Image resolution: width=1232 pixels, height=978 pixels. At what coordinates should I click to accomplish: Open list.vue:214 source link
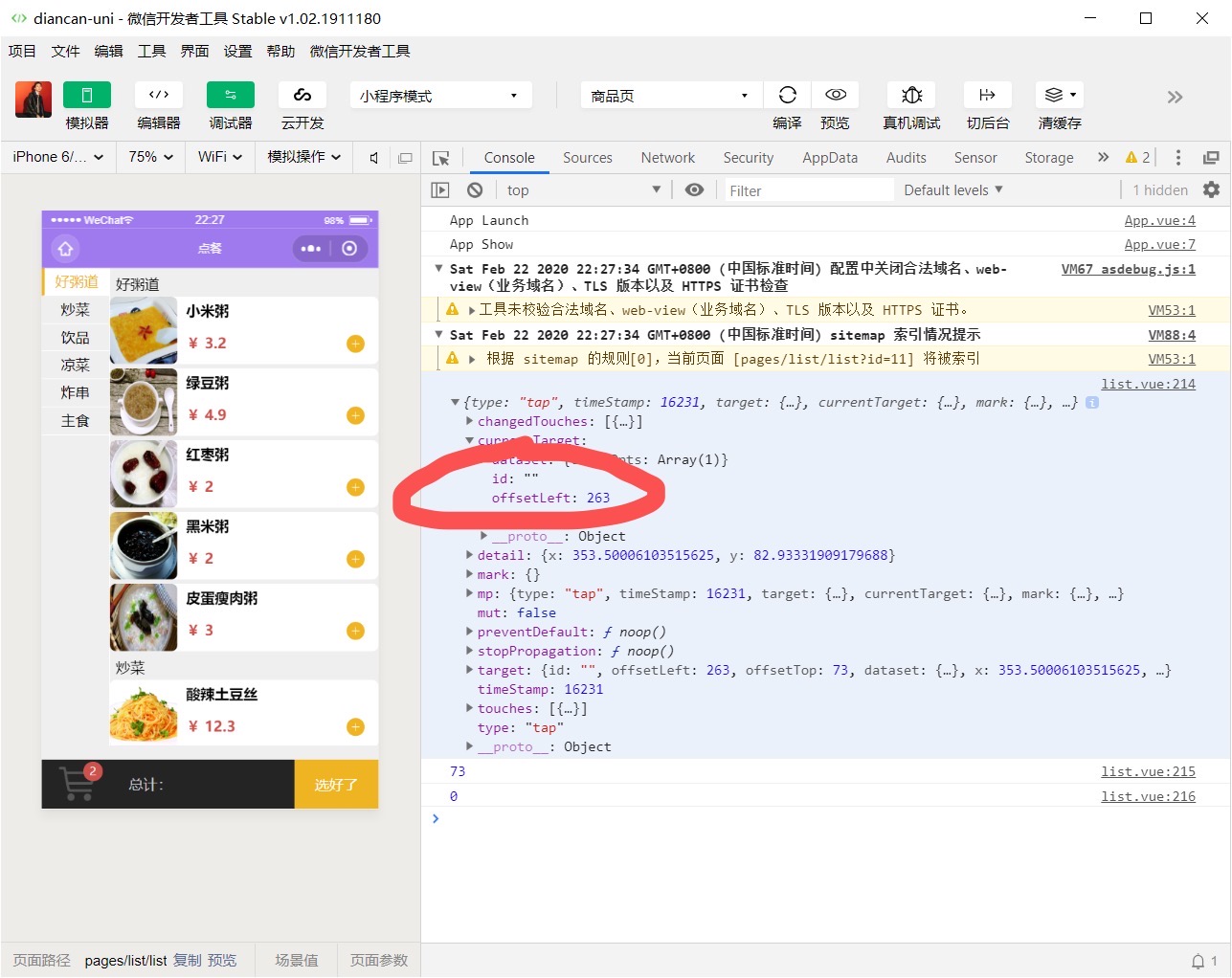coord(1148,384)
